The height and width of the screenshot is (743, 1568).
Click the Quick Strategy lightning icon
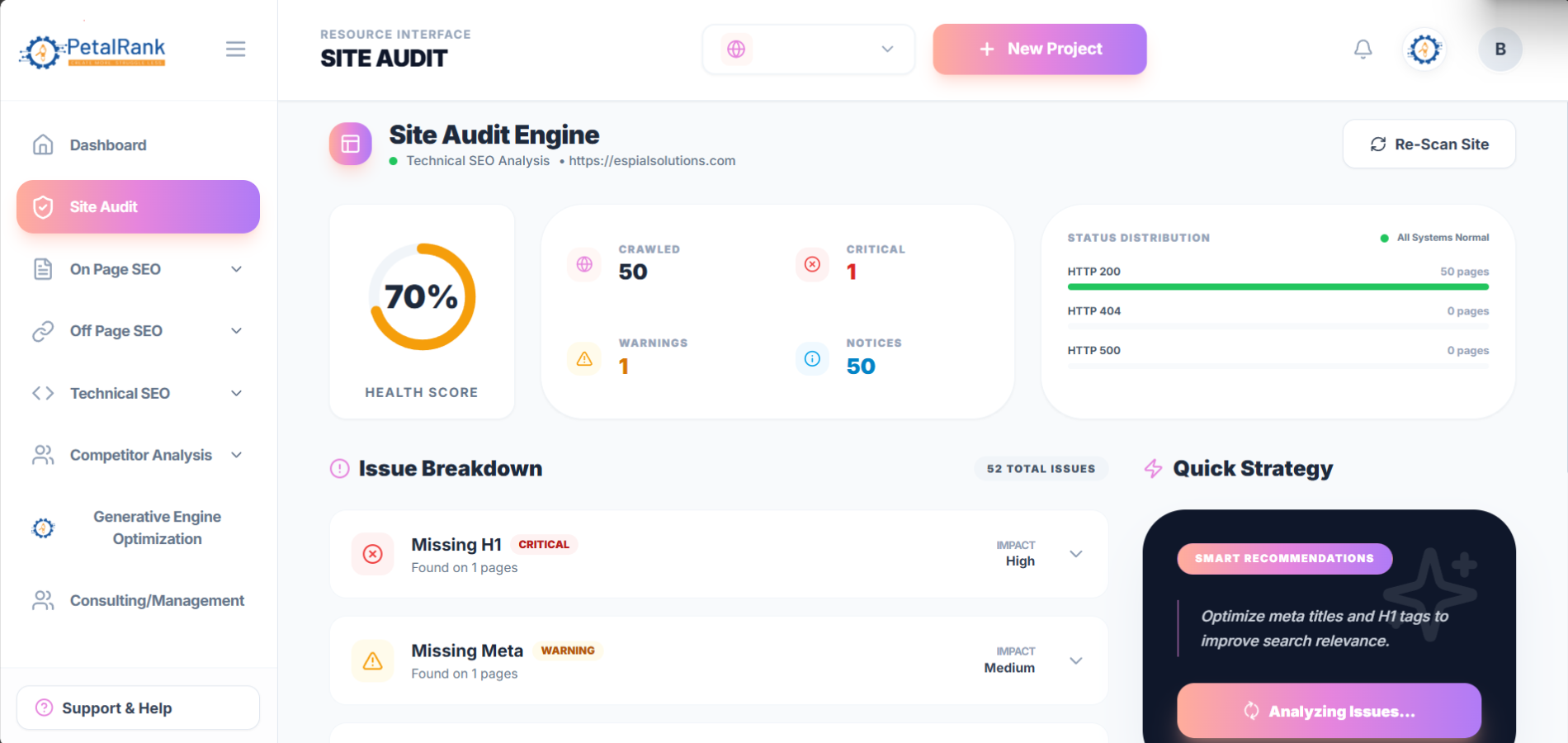coord(1153,469)
